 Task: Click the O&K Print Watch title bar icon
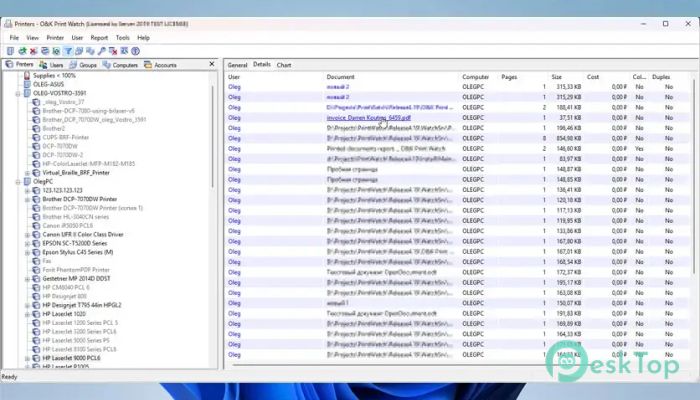tap(8, 24)
